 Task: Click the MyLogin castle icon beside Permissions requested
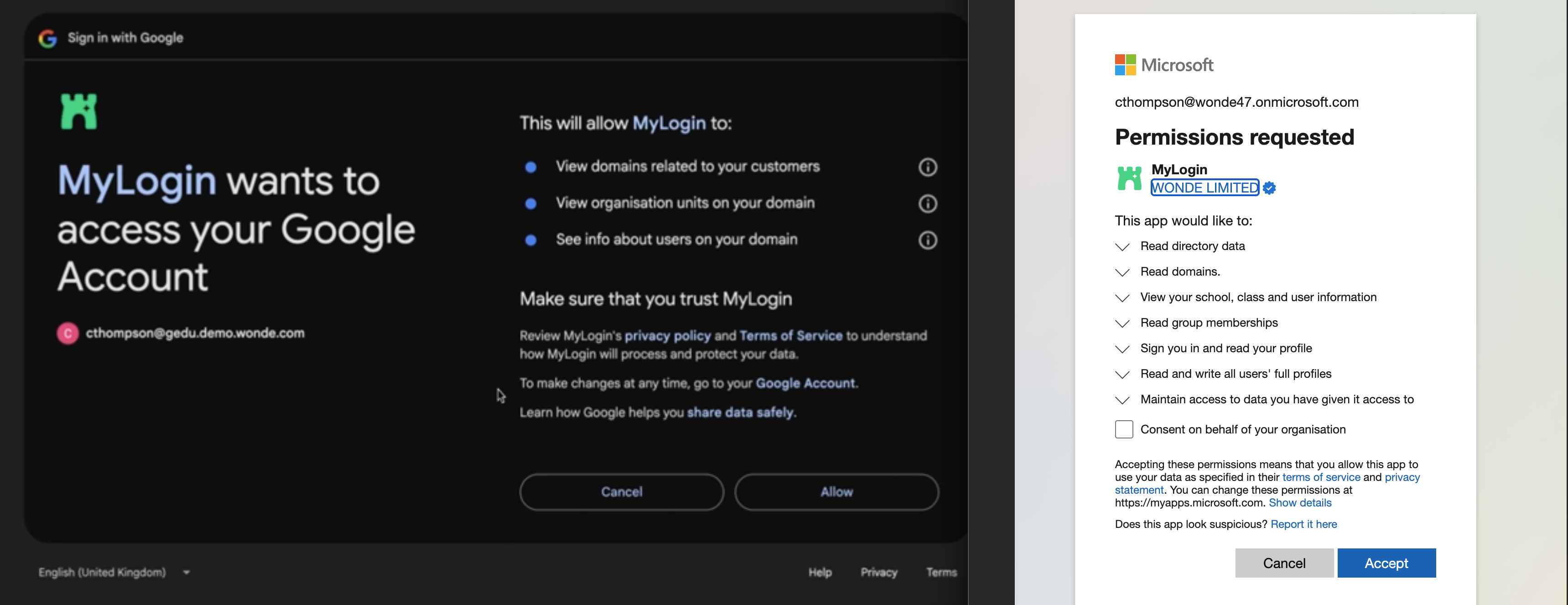coord(1130,178)
